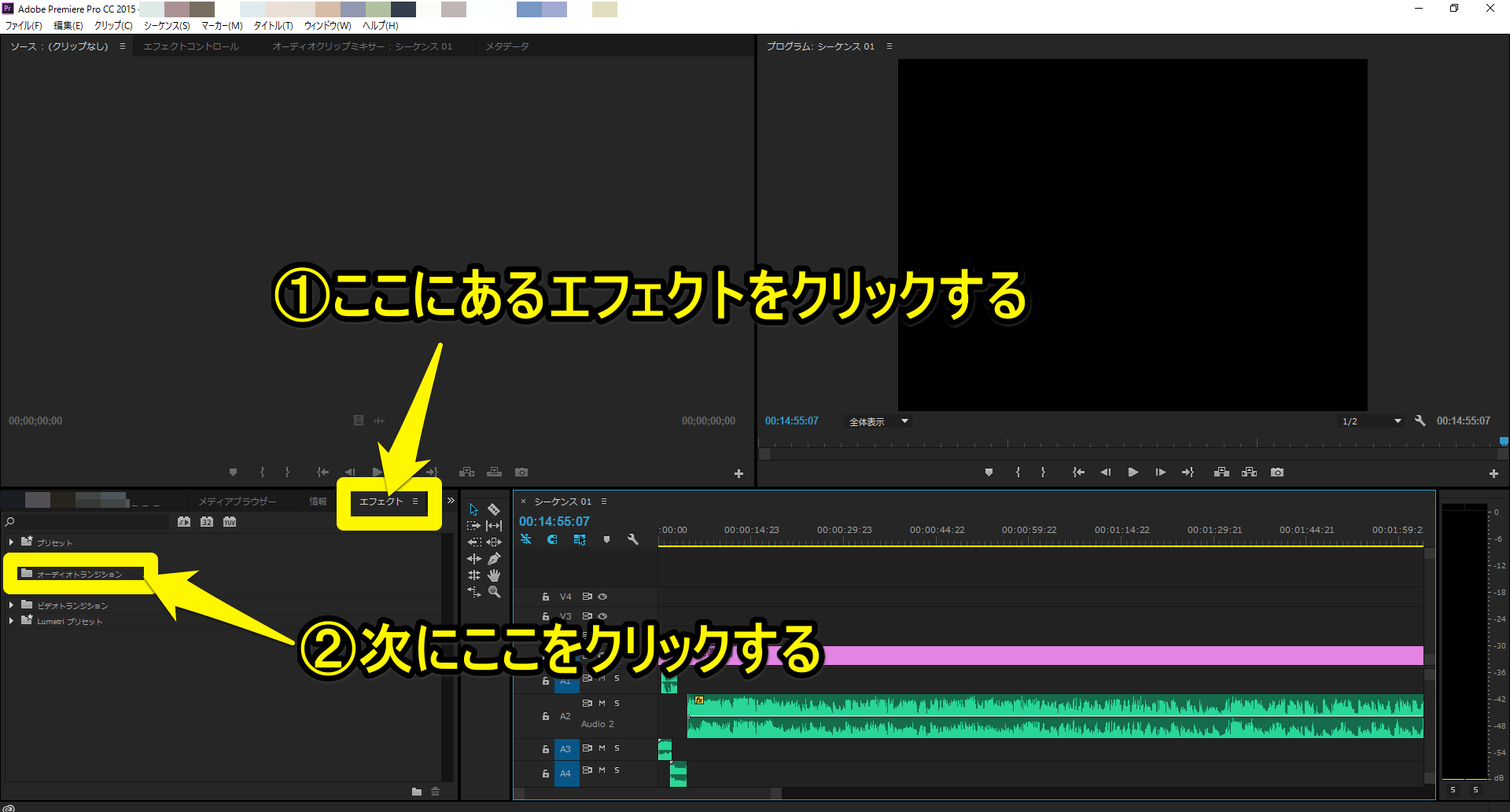Screen dimensions: 1510x812
Task: Open the シーケンス(S) menu
Action: tap(167, 25)
